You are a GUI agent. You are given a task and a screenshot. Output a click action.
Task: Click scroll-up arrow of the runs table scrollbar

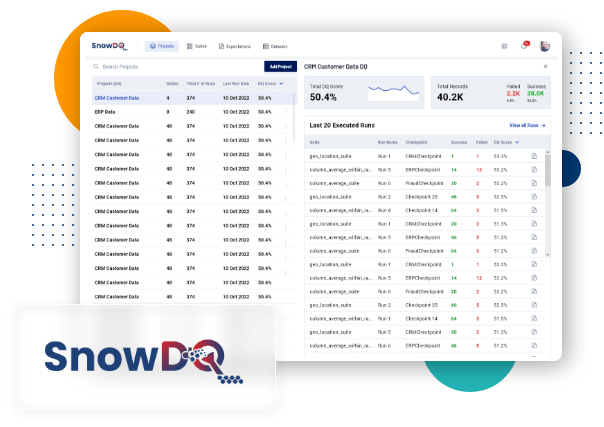[x=547, y=152]
